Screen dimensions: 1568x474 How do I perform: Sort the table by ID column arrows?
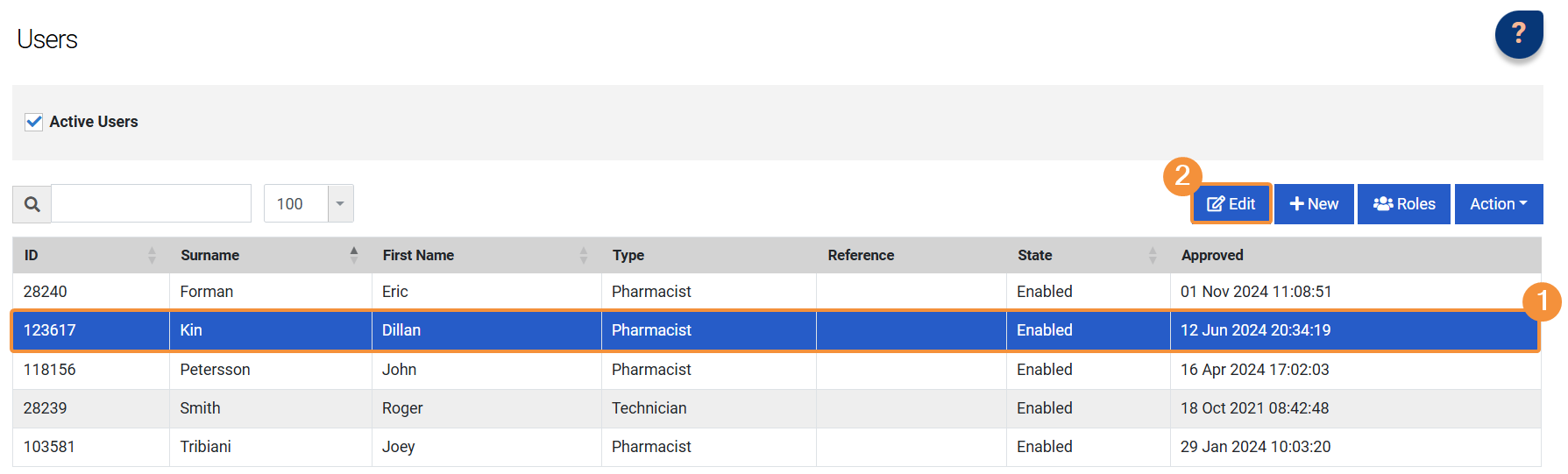[x=152, y=255]
